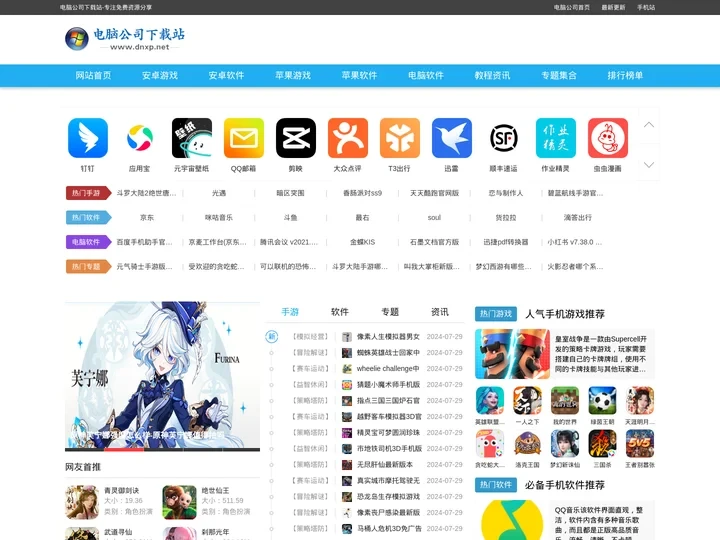Switch to the 专题 tab

pos(390,312)
